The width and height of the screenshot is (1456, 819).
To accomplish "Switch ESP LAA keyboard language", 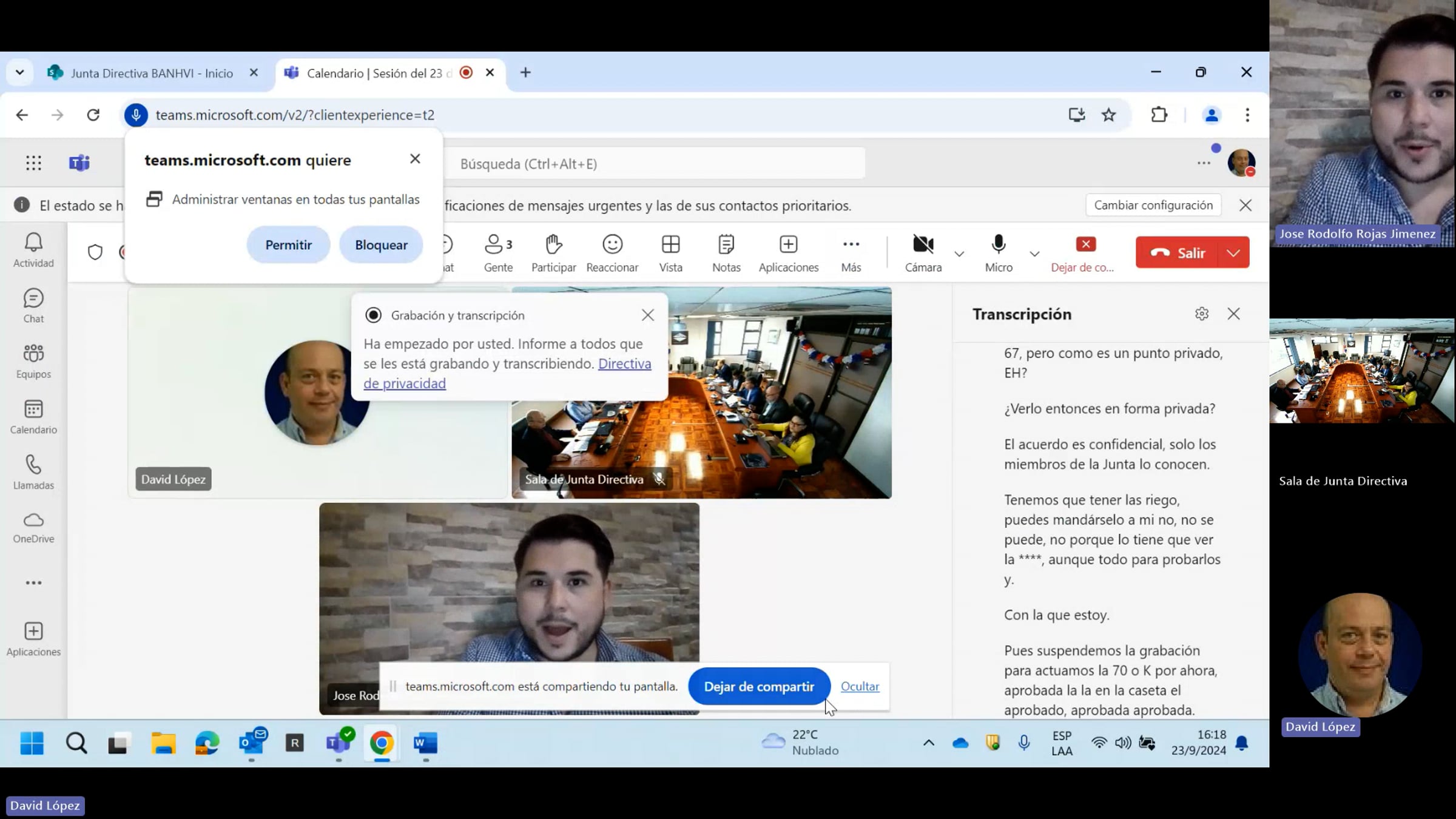I will 1062,743.
